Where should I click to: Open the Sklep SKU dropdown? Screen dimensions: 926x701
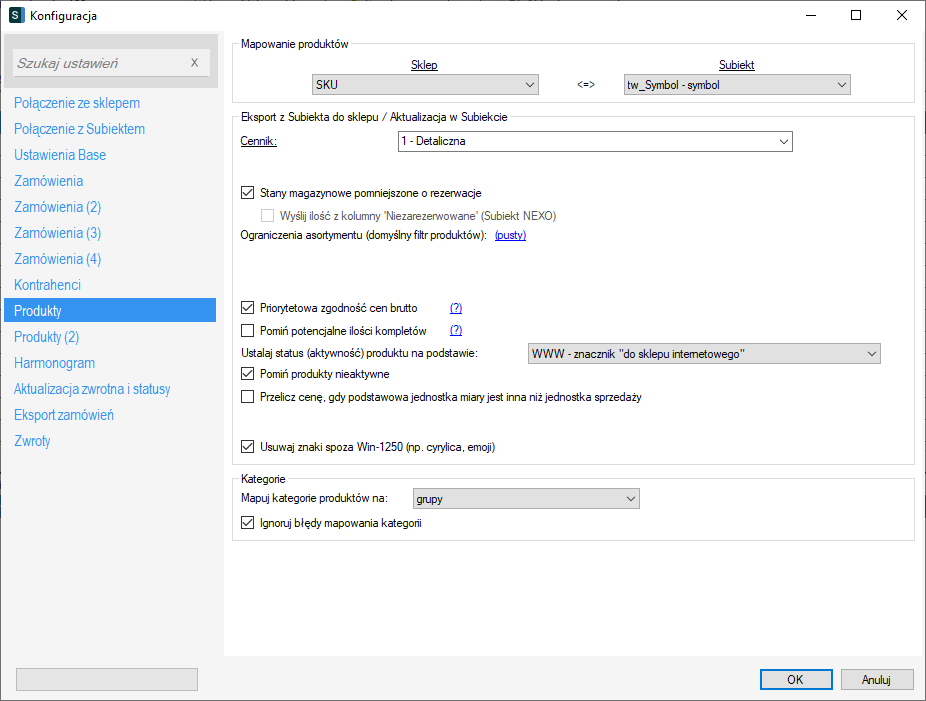point(425,85)
